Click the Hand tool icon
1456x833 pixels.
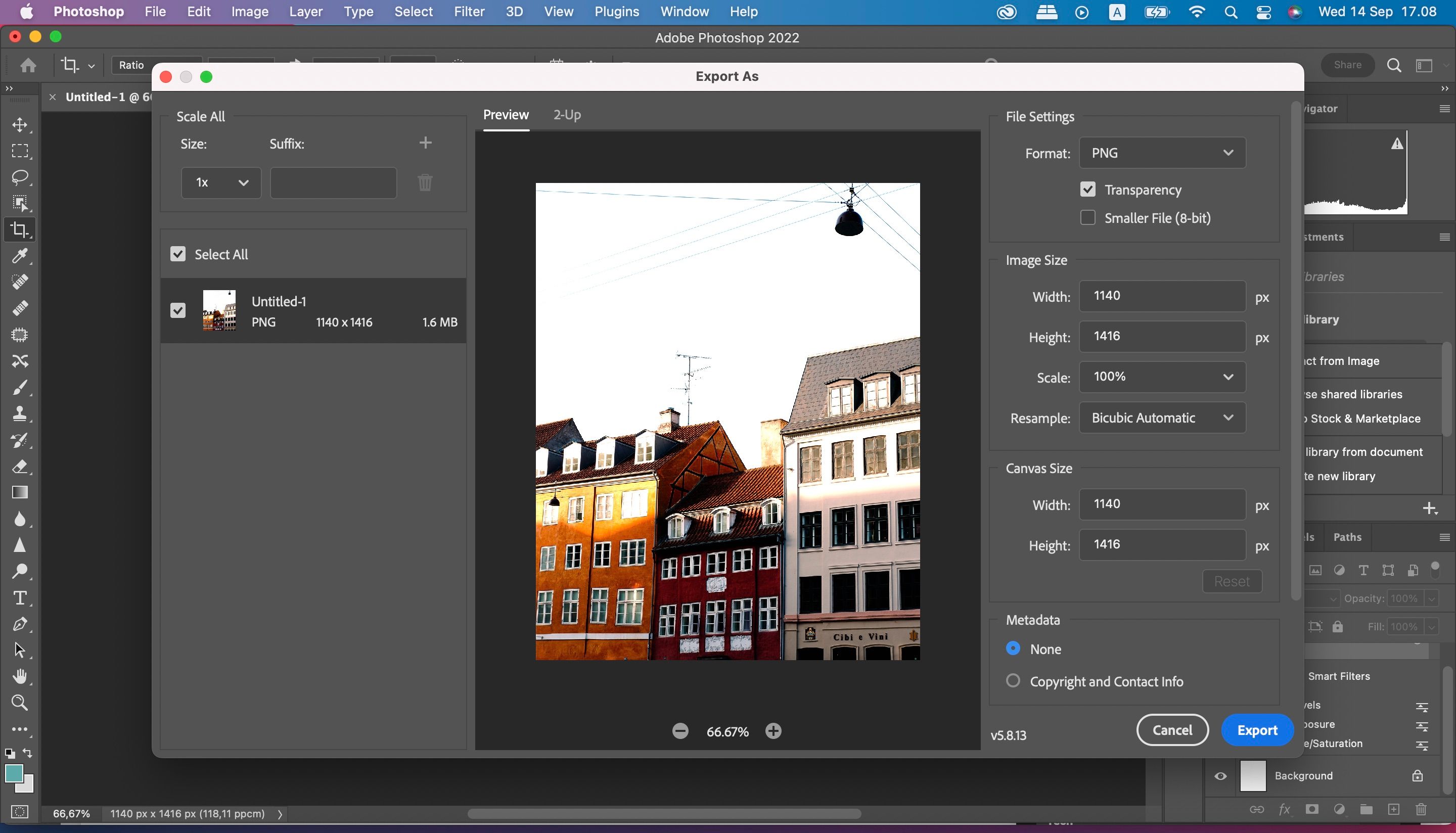[19, 676]
